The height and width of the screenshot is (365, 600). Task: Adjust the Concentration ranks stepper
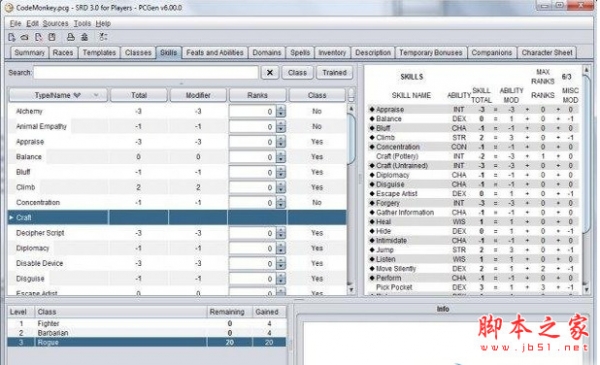tap(281, 203)
